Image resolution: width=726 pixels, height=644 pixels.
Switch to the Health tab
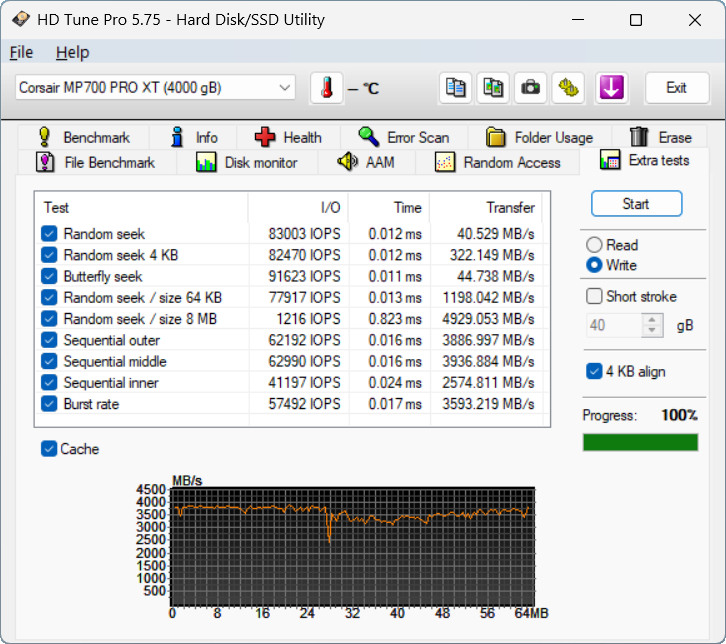pyautogui.click(x=288, y=138)
